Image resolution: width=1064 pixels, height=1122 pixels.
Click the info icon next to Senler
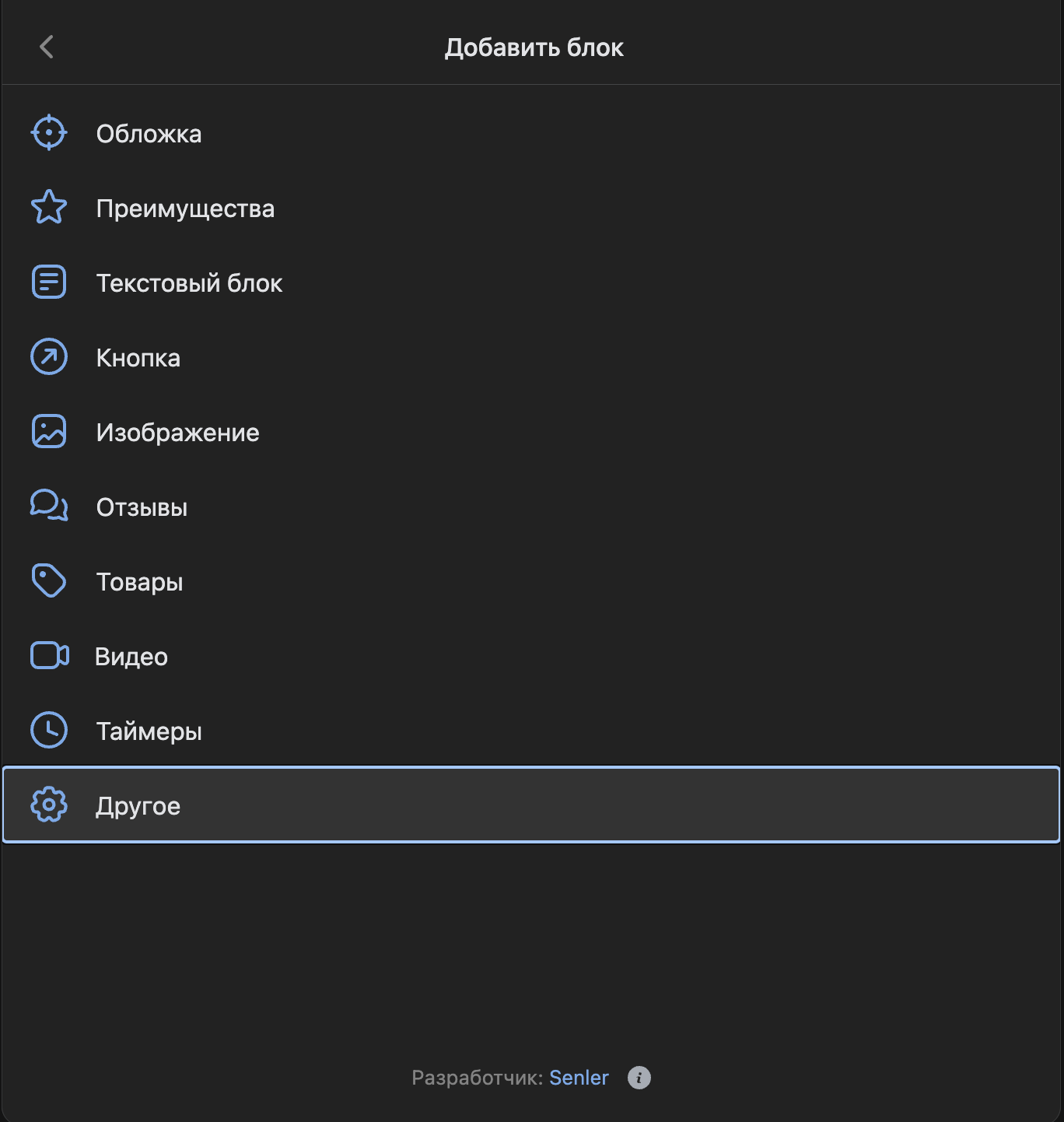[x=639, y=1078]
